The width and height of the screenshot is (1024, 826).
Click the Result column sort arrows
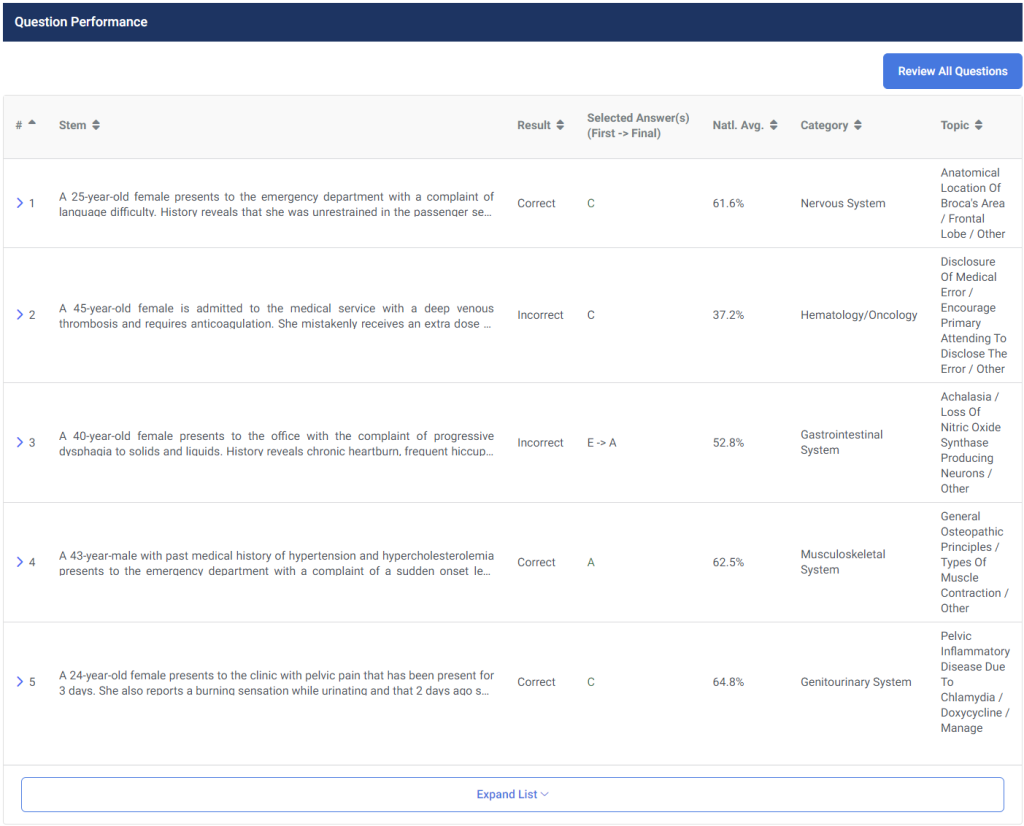(560, 125)
